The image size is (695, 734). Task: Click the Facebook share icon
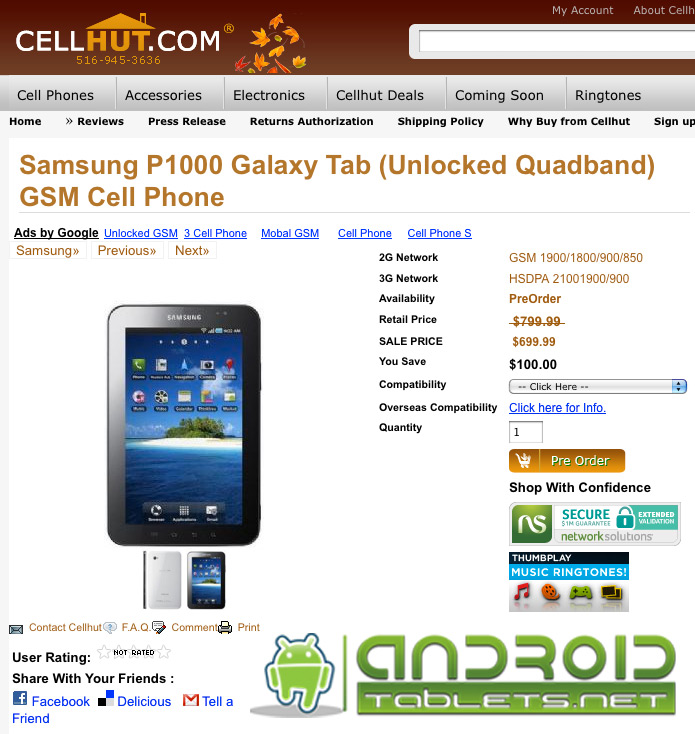click(20, 698)
